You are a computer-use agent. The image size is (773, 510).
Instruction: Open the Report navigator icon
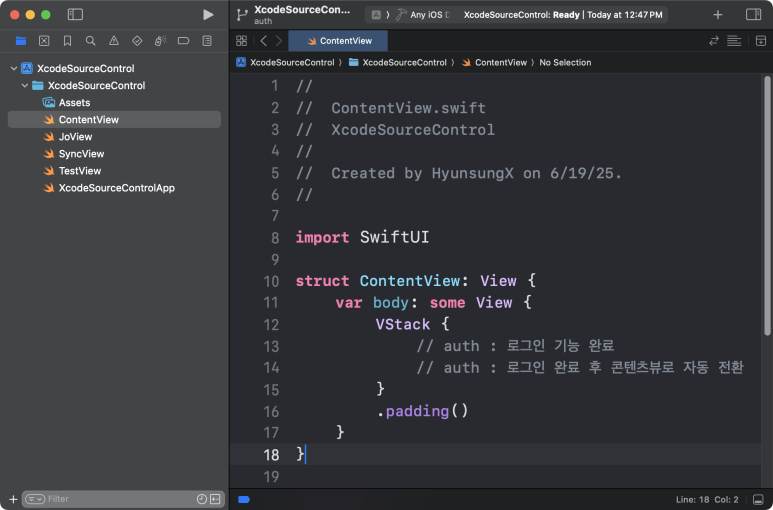pyautogui.click(x=207, y=41)
